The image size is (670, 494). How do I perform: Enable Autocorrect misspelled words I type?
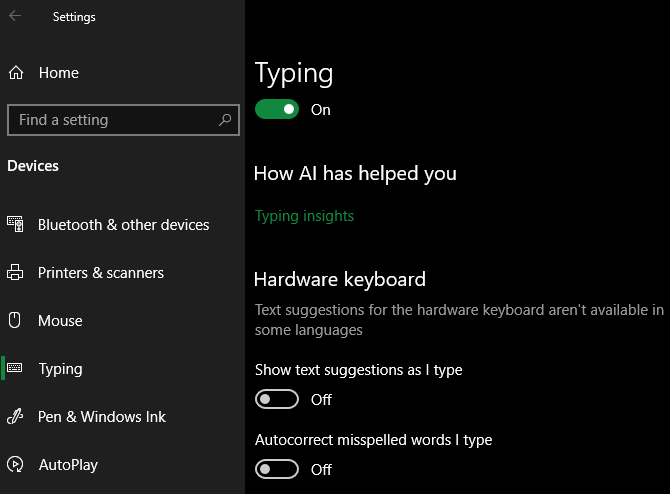click(x=277, y=470)
